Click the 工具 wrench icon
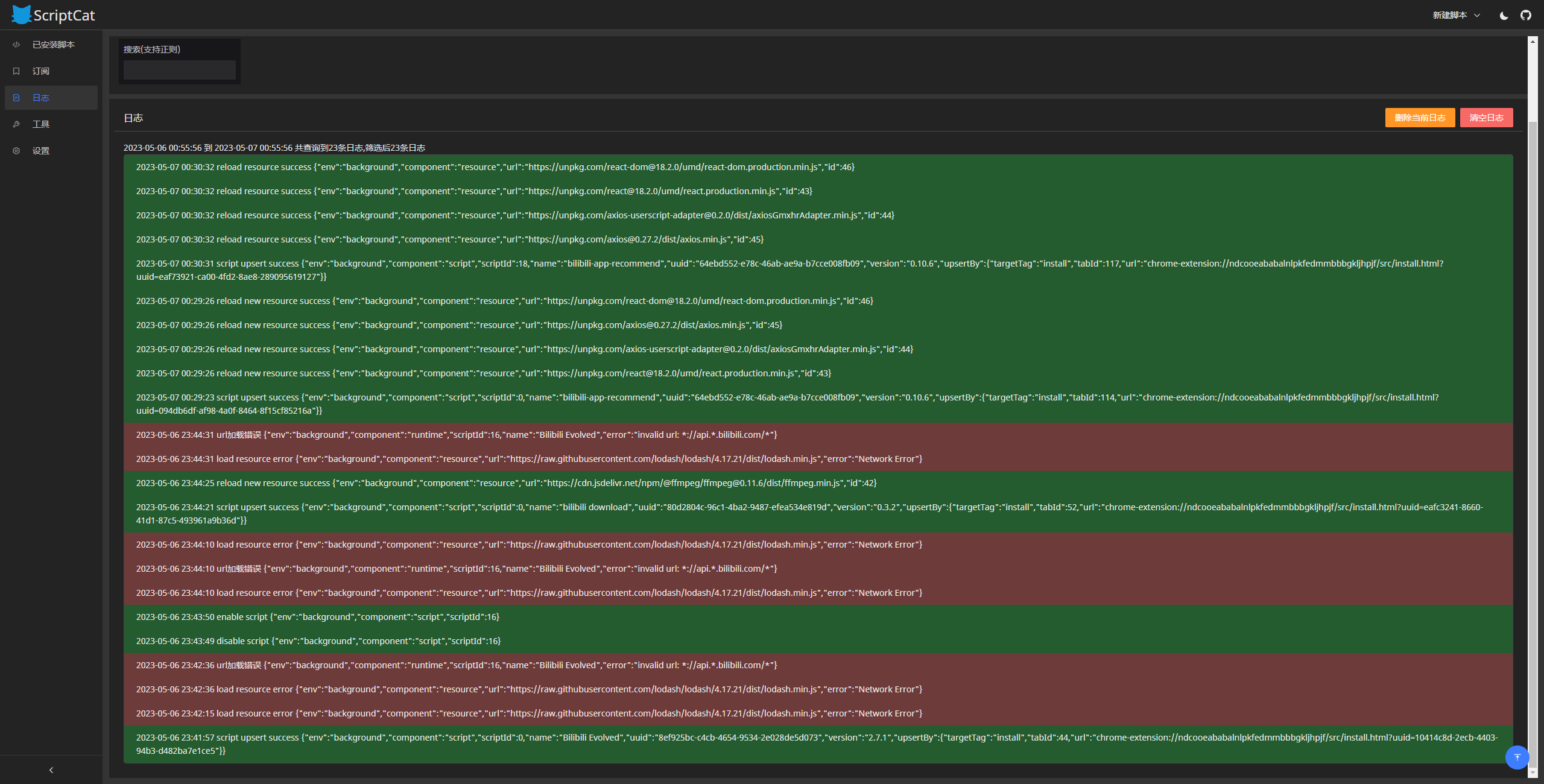The height and width of the screenshot is (784, 1544). click(16, 124)
